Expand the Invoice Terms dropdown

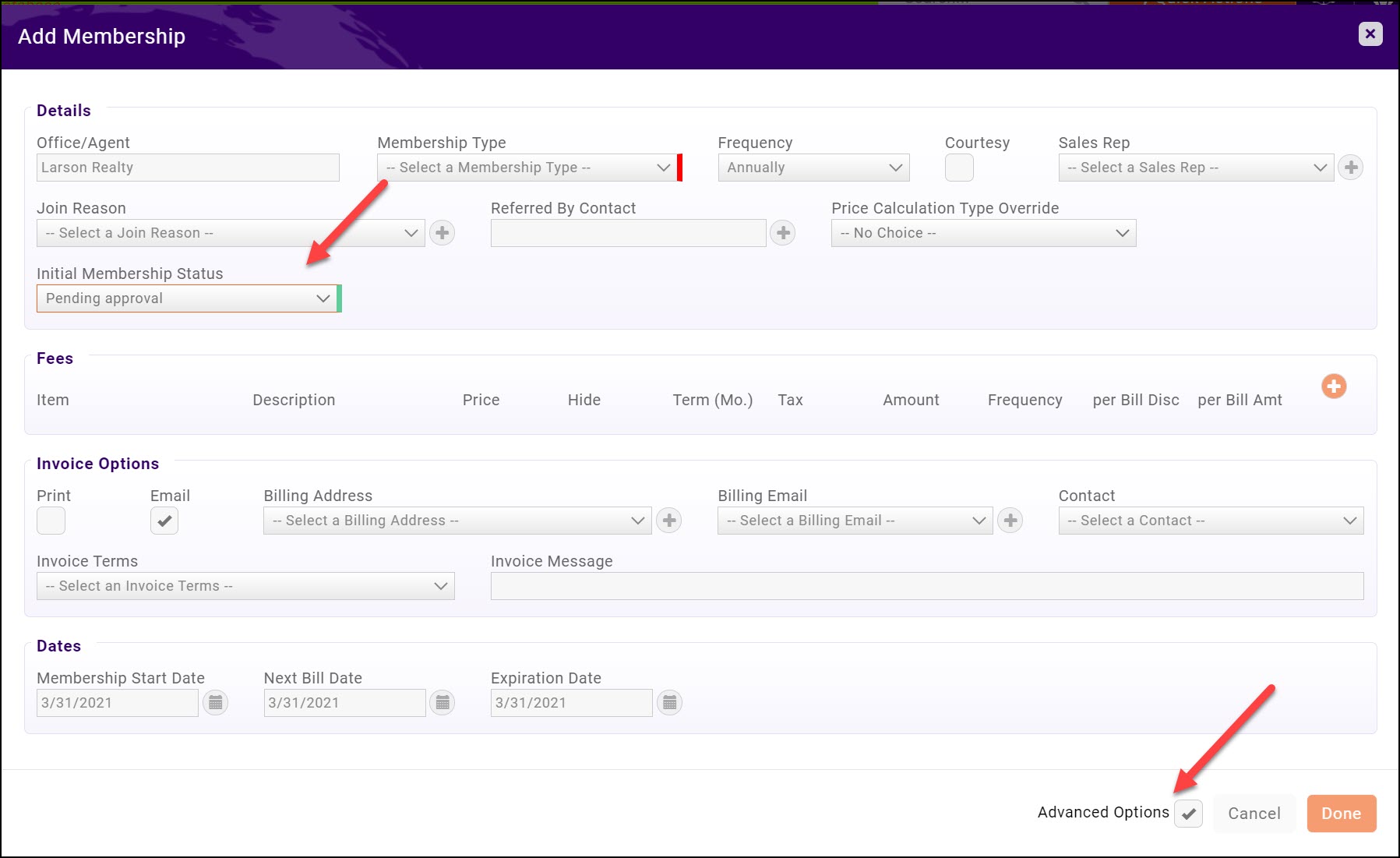coord(245,586)
